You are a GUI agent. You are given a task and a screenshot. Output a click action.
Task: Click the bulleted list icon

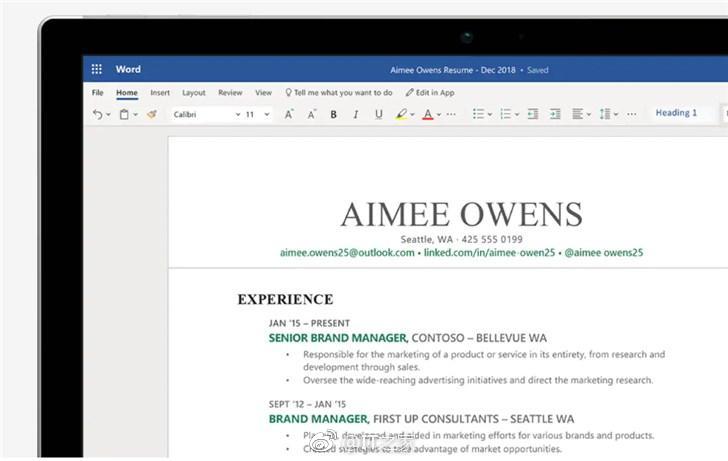[x=478, y=114]
